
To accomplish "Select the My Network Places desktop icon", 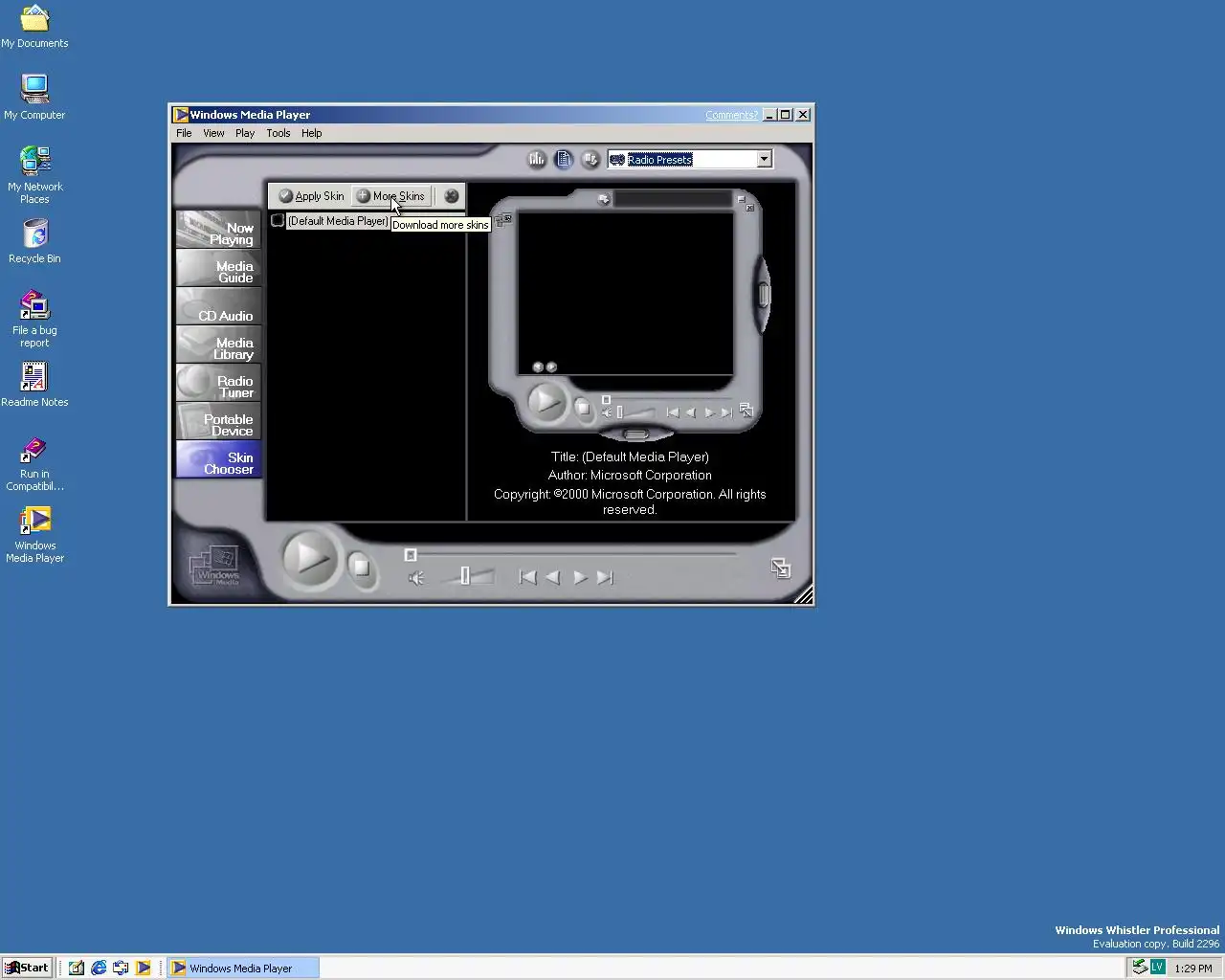I will (x=34, y=175).
